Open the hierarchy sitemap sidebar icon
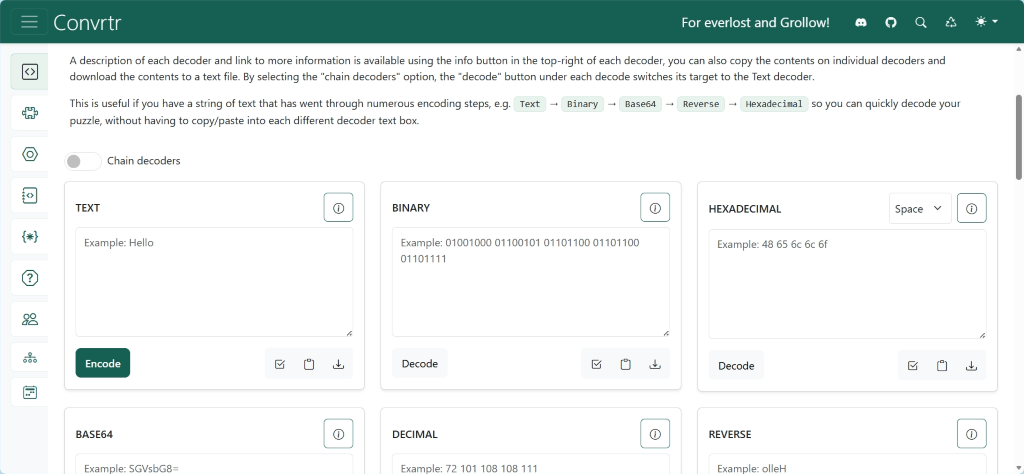Screen dimensions: 1024x474 [x=29, y=358]
